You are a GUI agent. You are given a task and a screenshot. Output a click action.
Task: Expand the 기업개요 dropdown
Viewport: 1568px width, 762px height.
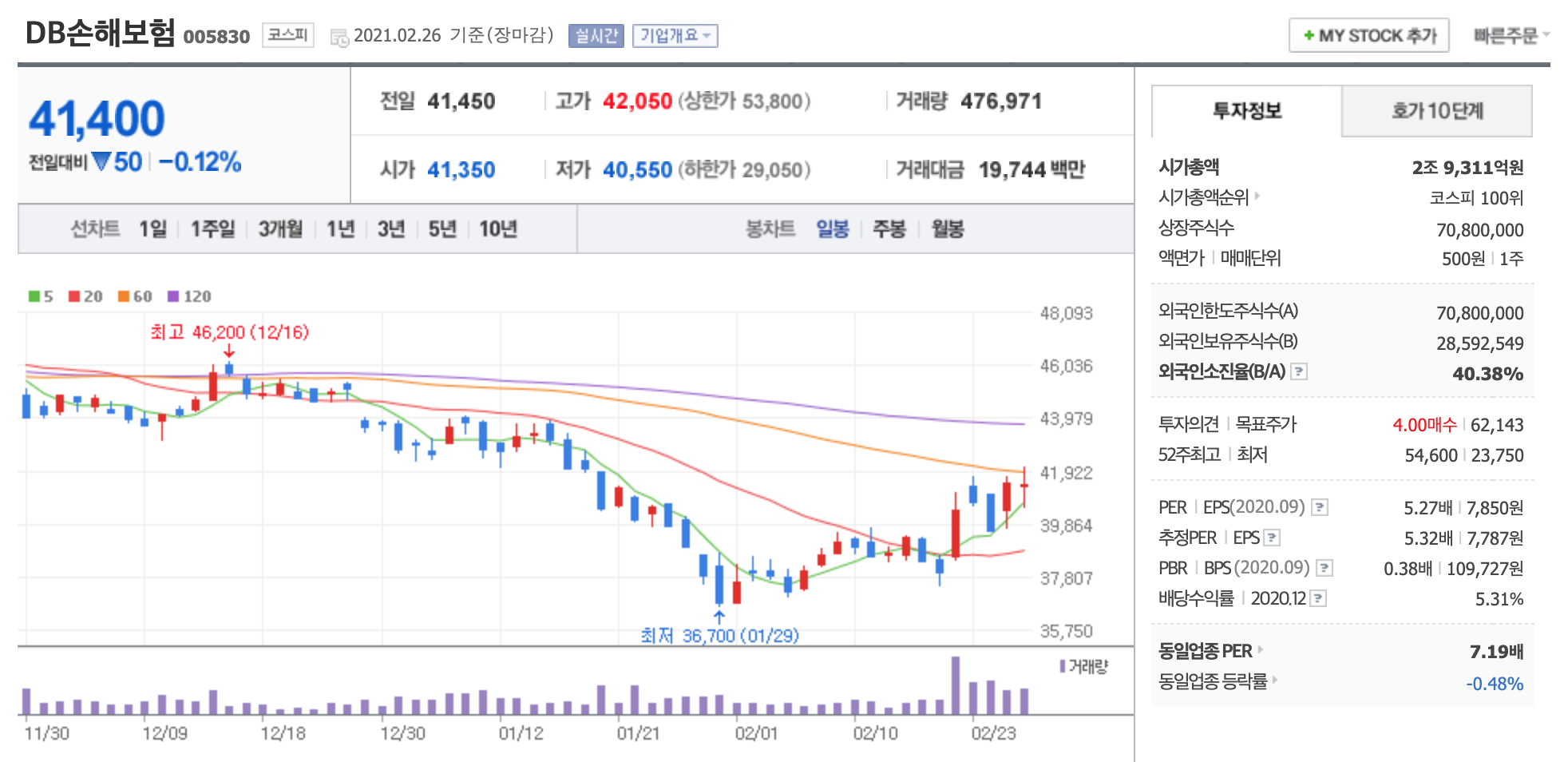click(675, 36)
